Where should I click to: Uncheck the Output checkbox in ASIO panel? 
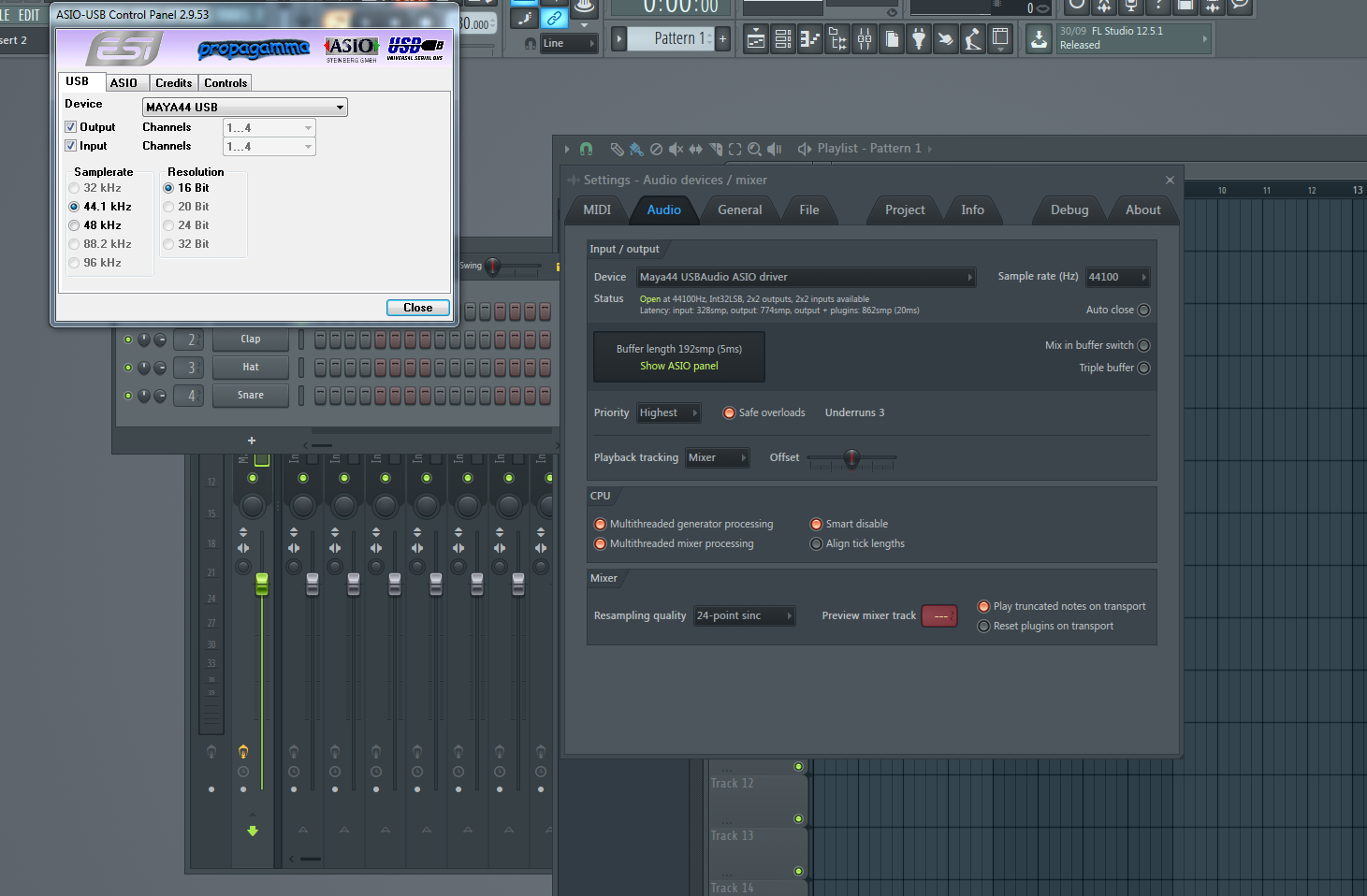pos(70,127)
